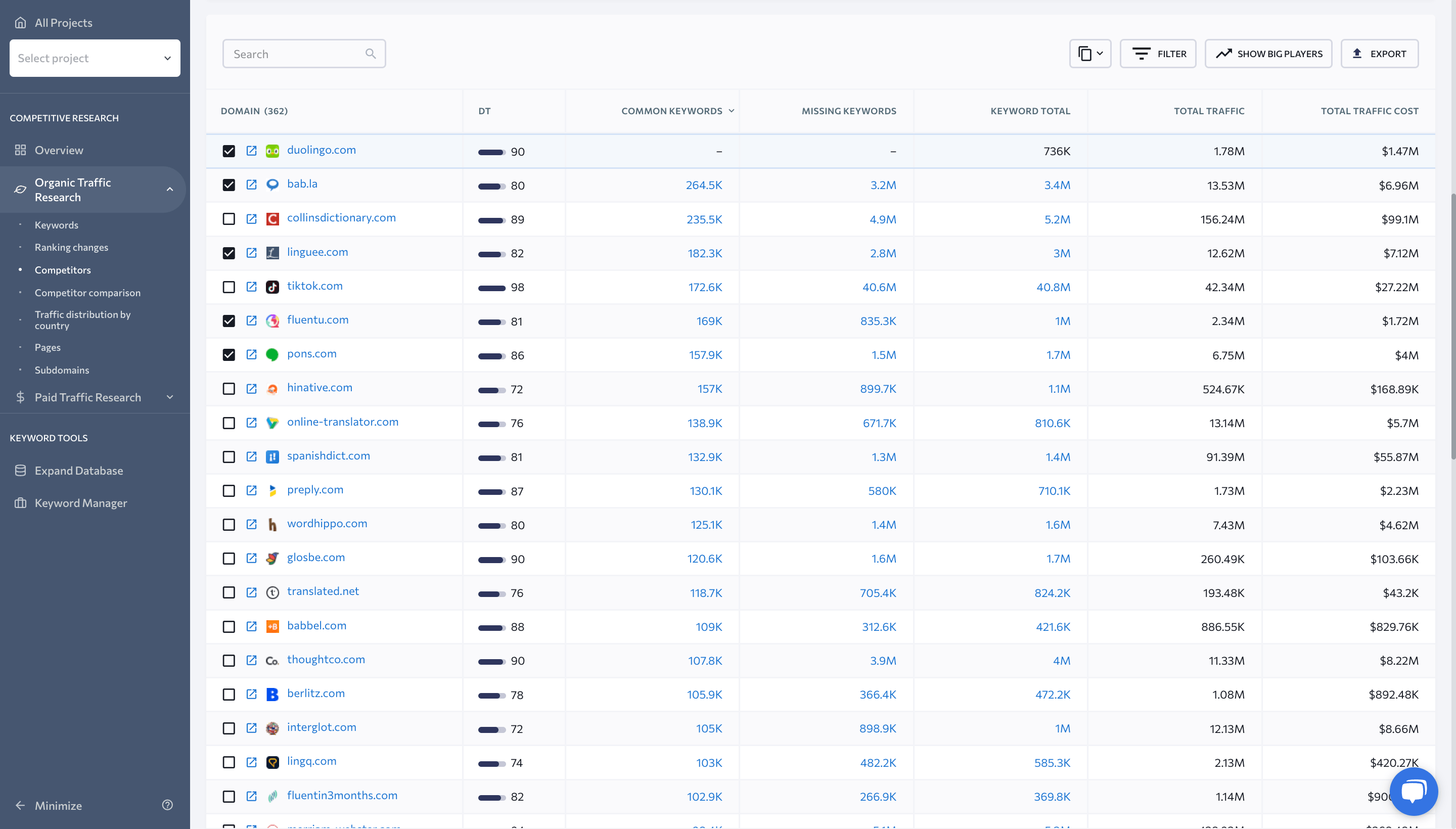Click the Overview grid icon
Viewport: 1456px width, 829px height.
(x=21, y=150)
